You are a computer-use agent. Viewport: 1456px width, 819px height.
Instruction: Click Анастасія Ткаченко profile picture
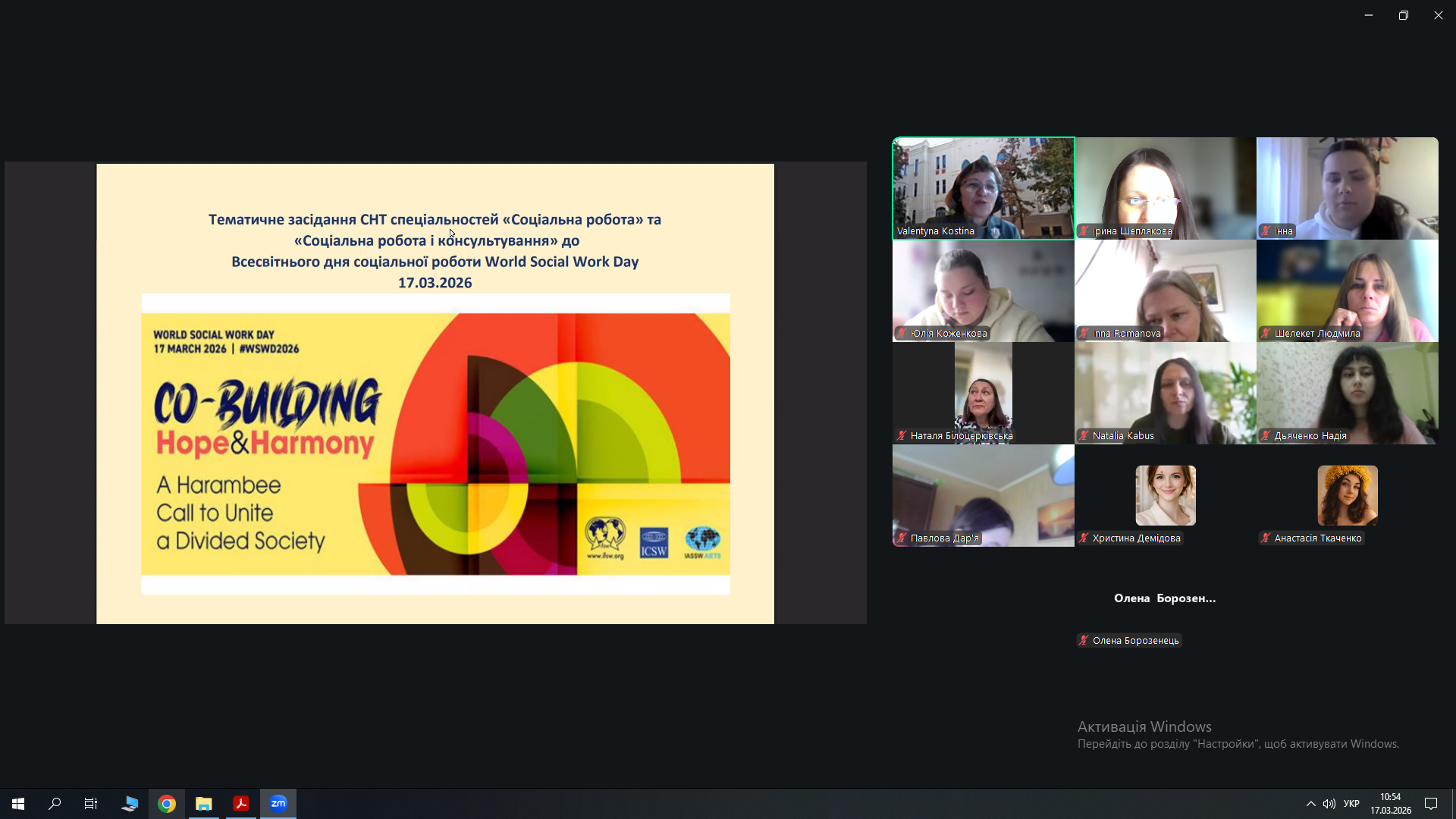click(1347, 495)
